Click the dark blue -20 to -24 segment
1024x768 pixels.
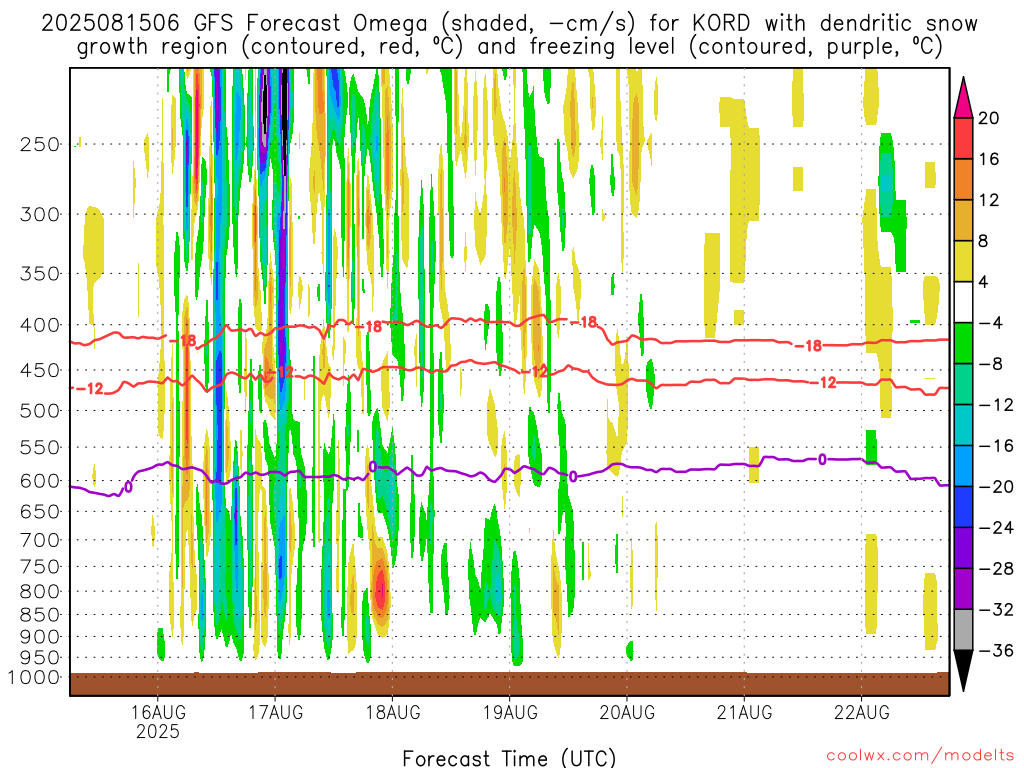tap(963, 507)
